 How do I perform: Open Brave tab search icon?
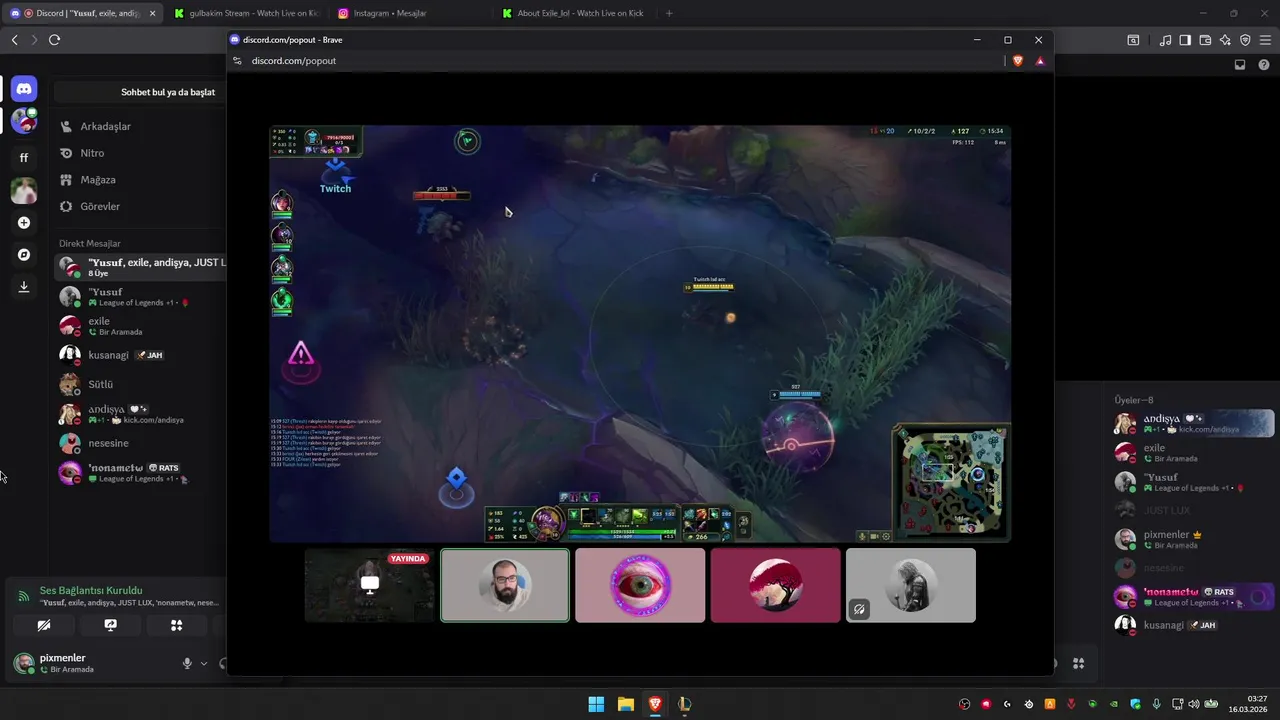tap(1133, 40)
